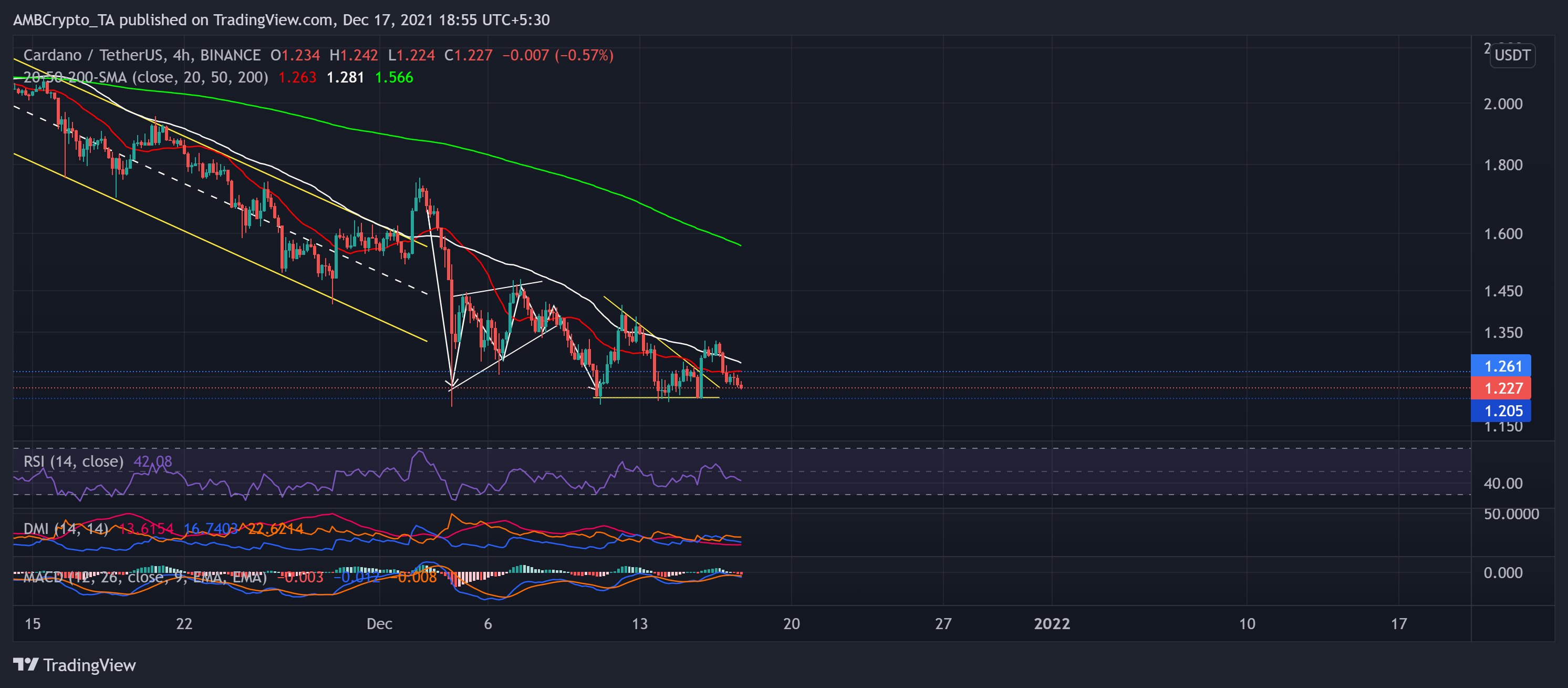Select the green 200-SMA value 1.566
1568x688 pixels.
coord(394,77)
